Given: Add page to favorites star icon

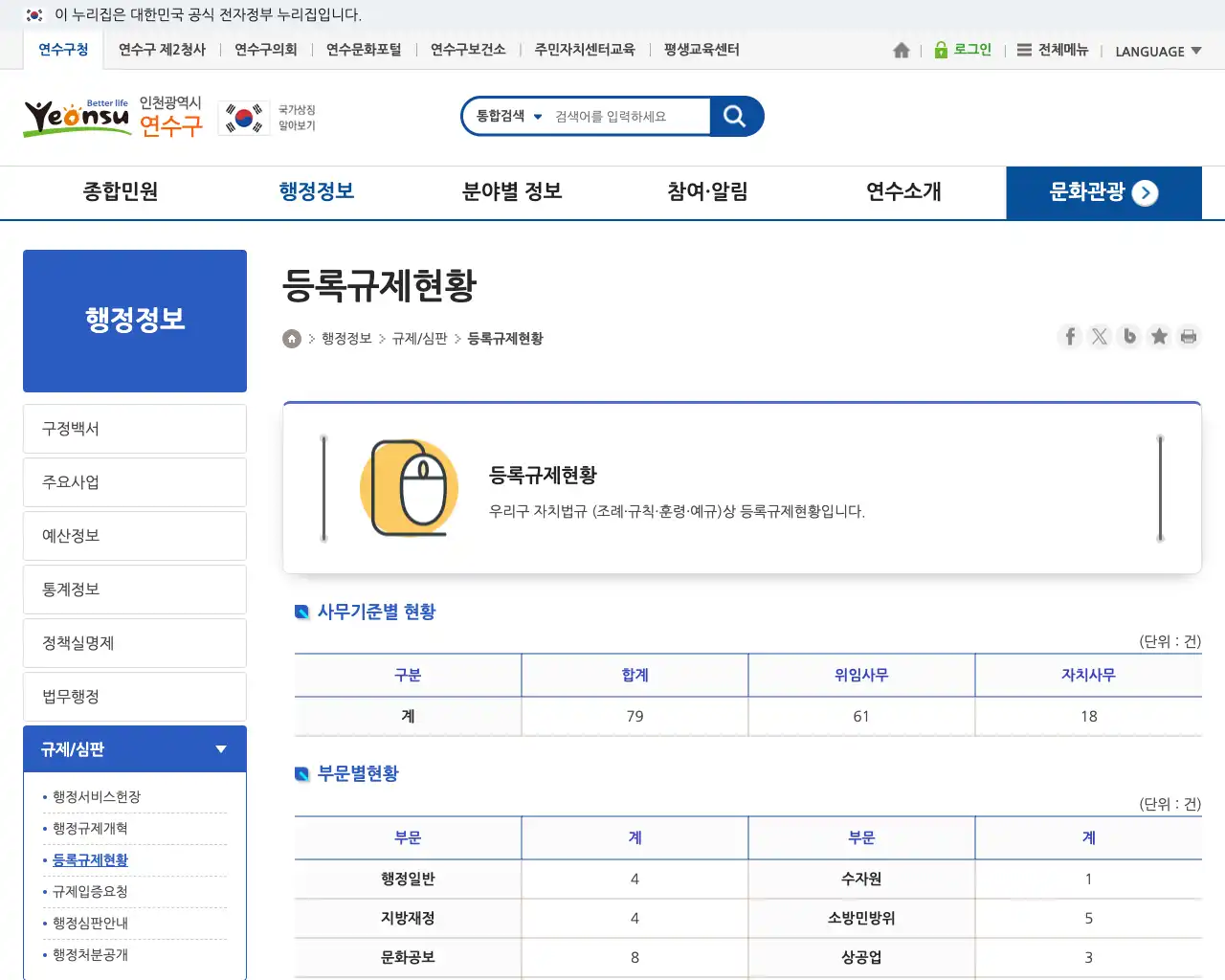Looking at the screenshot, I should pyautogui.click(x=1159, y=337).
